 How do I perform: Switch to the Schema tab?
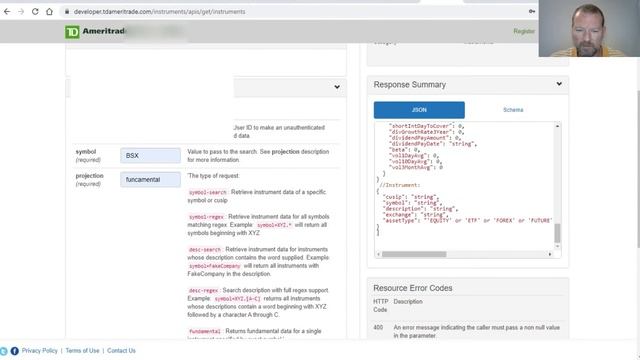513,110
